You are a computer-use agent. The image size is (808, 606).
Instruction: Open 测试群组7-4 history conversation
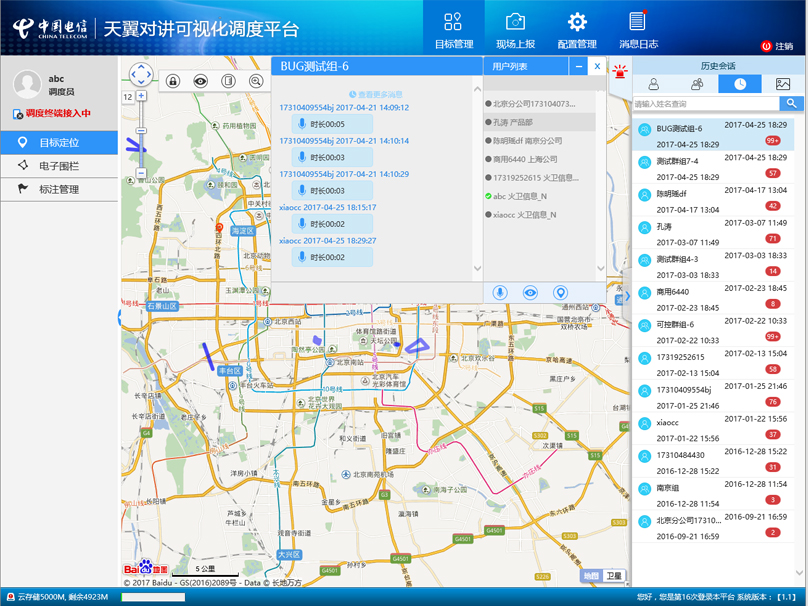[x=713, y=167]
